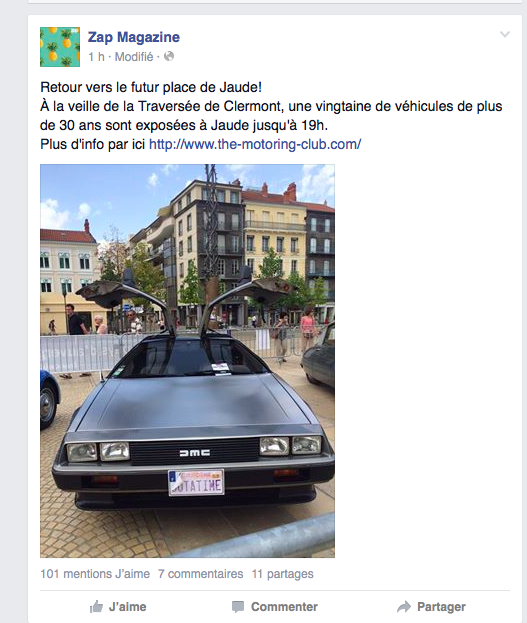This screenshot has height=623, width=527.
Task: Open the Zap Magazine page name link
Action: 134,37
